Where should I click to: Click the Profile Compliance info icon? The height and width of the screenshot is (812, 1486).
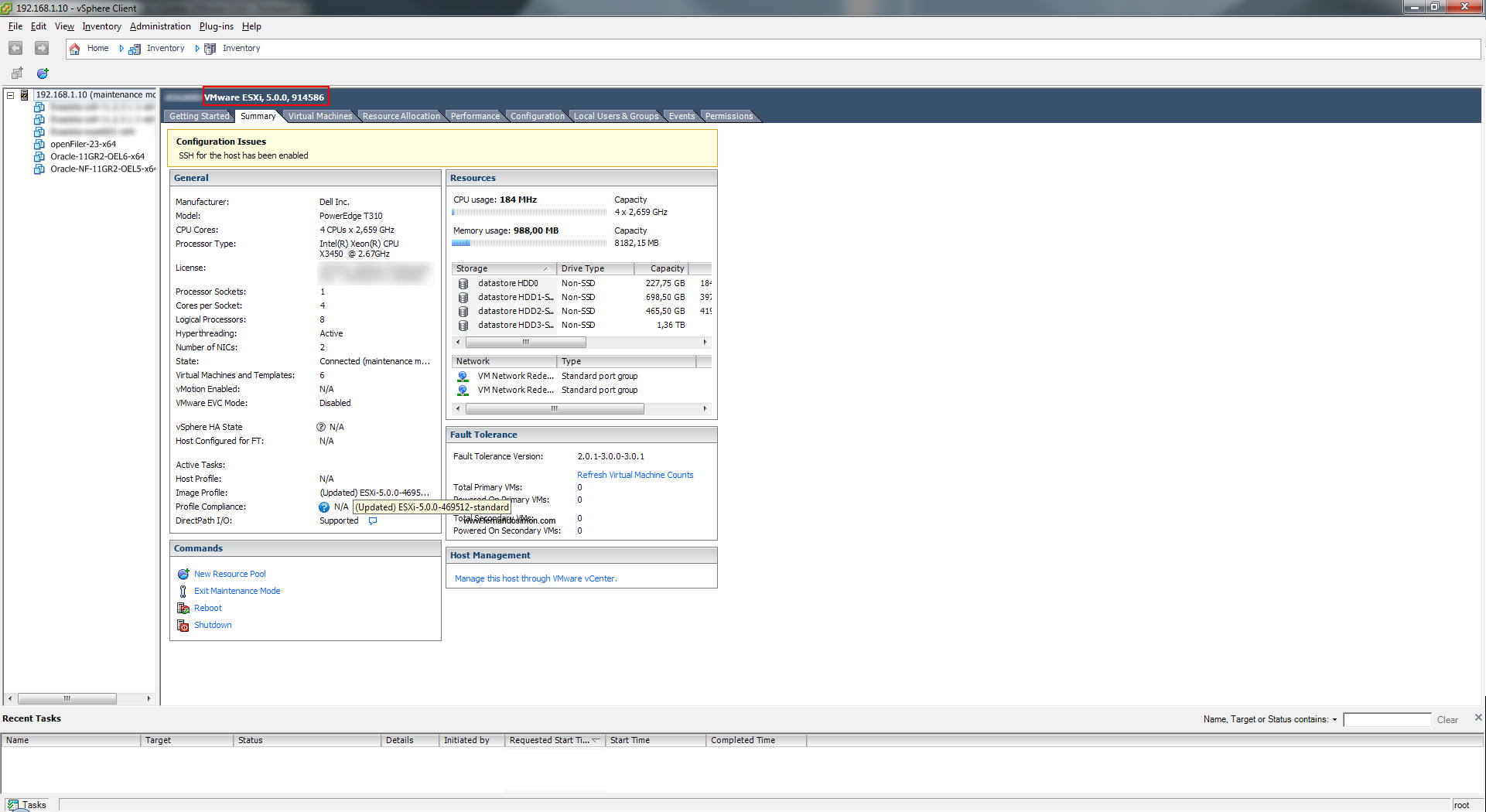[324, 507]
